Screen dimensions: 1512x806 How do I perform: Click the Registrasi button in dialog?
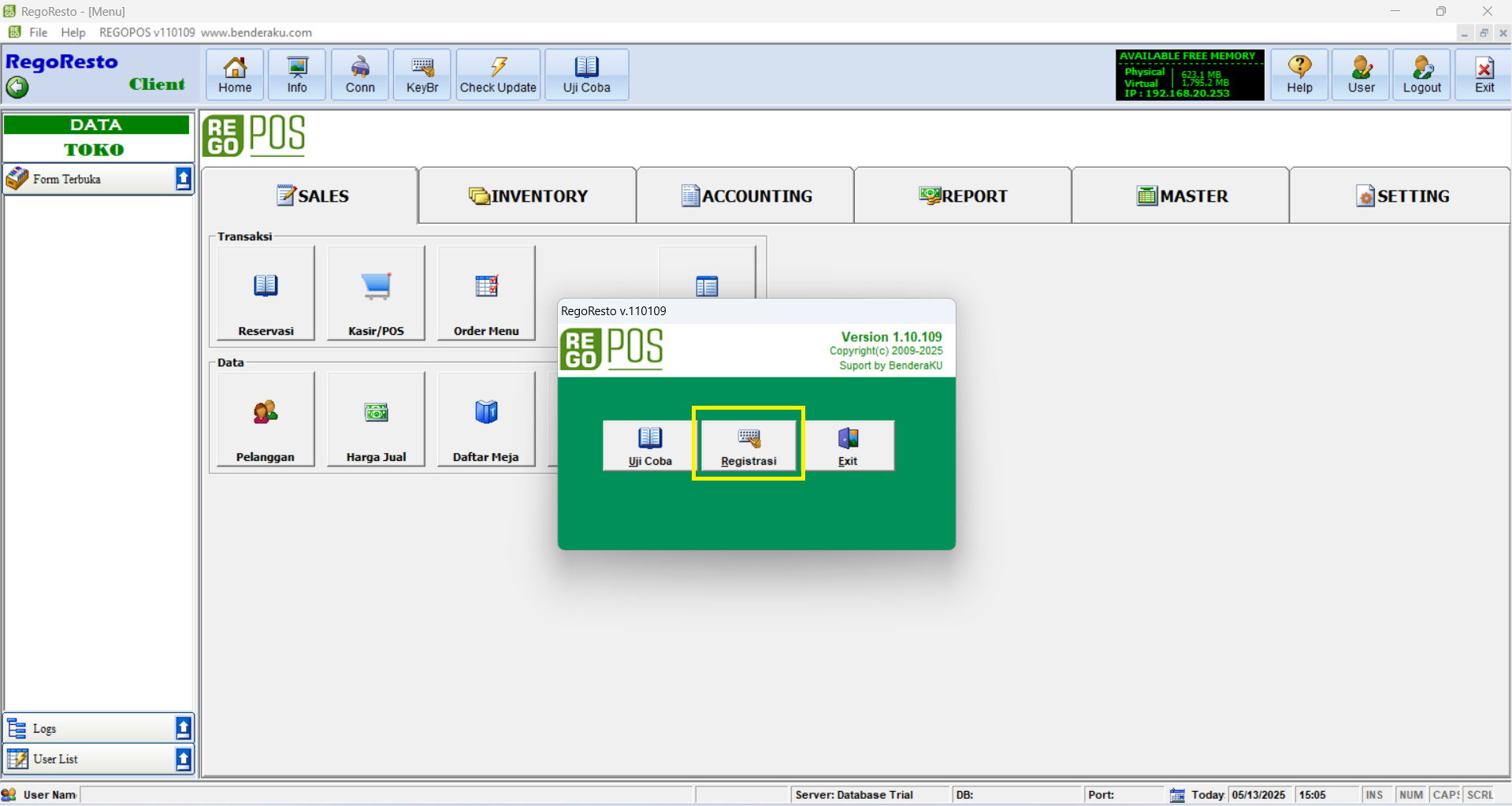749,446
